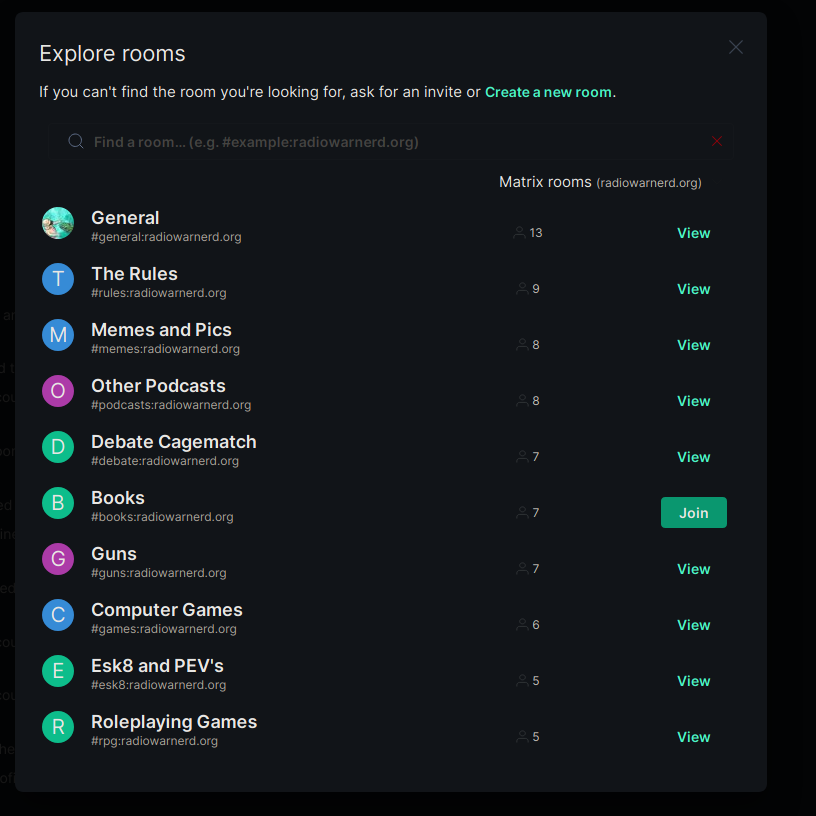The image size is (816, 816).
Task: Click the General room avatar image
Action: (x=58, y=223)
